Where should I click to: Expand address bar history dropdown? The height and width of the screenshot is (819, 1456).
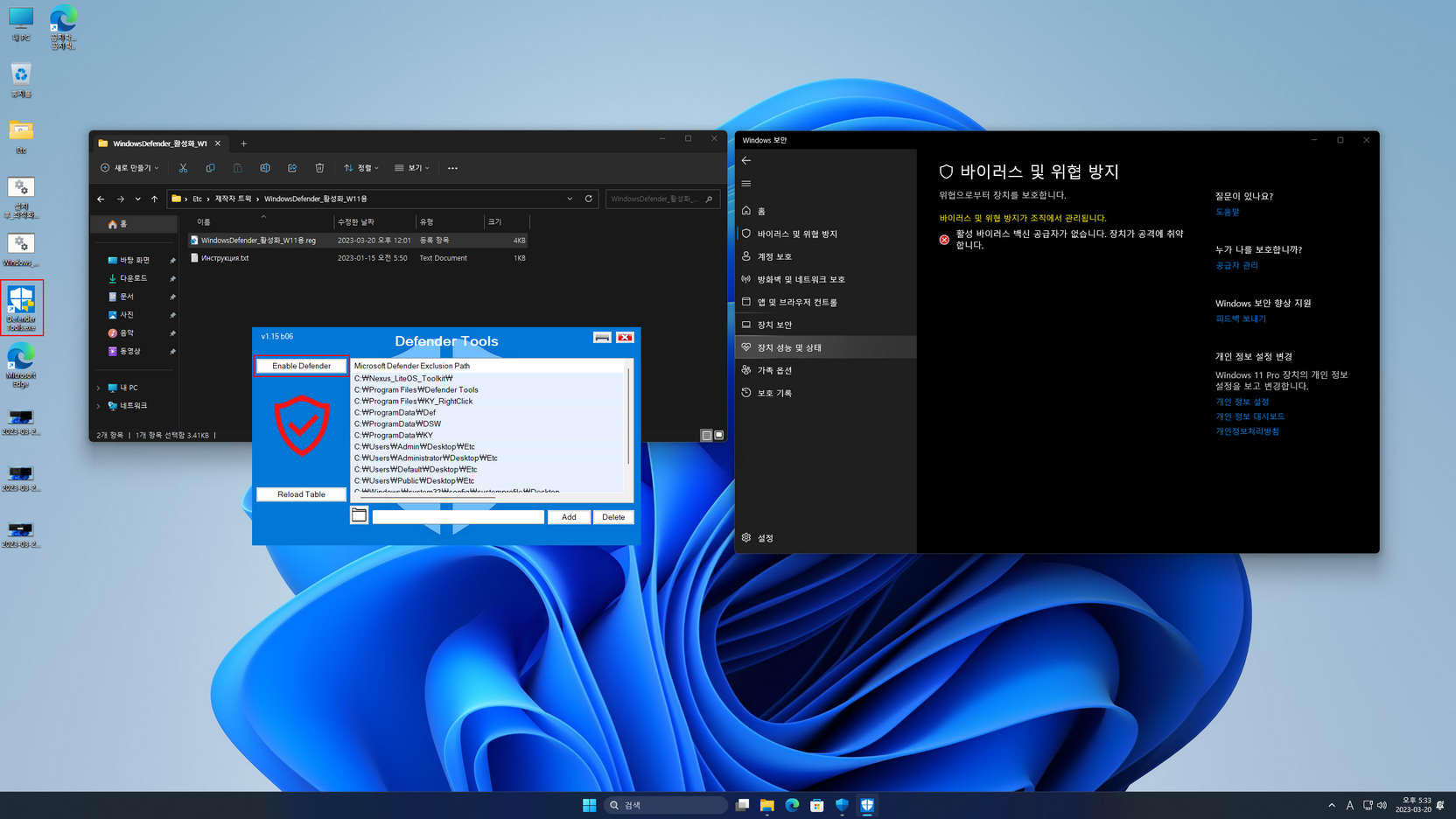tap(570, 199)
